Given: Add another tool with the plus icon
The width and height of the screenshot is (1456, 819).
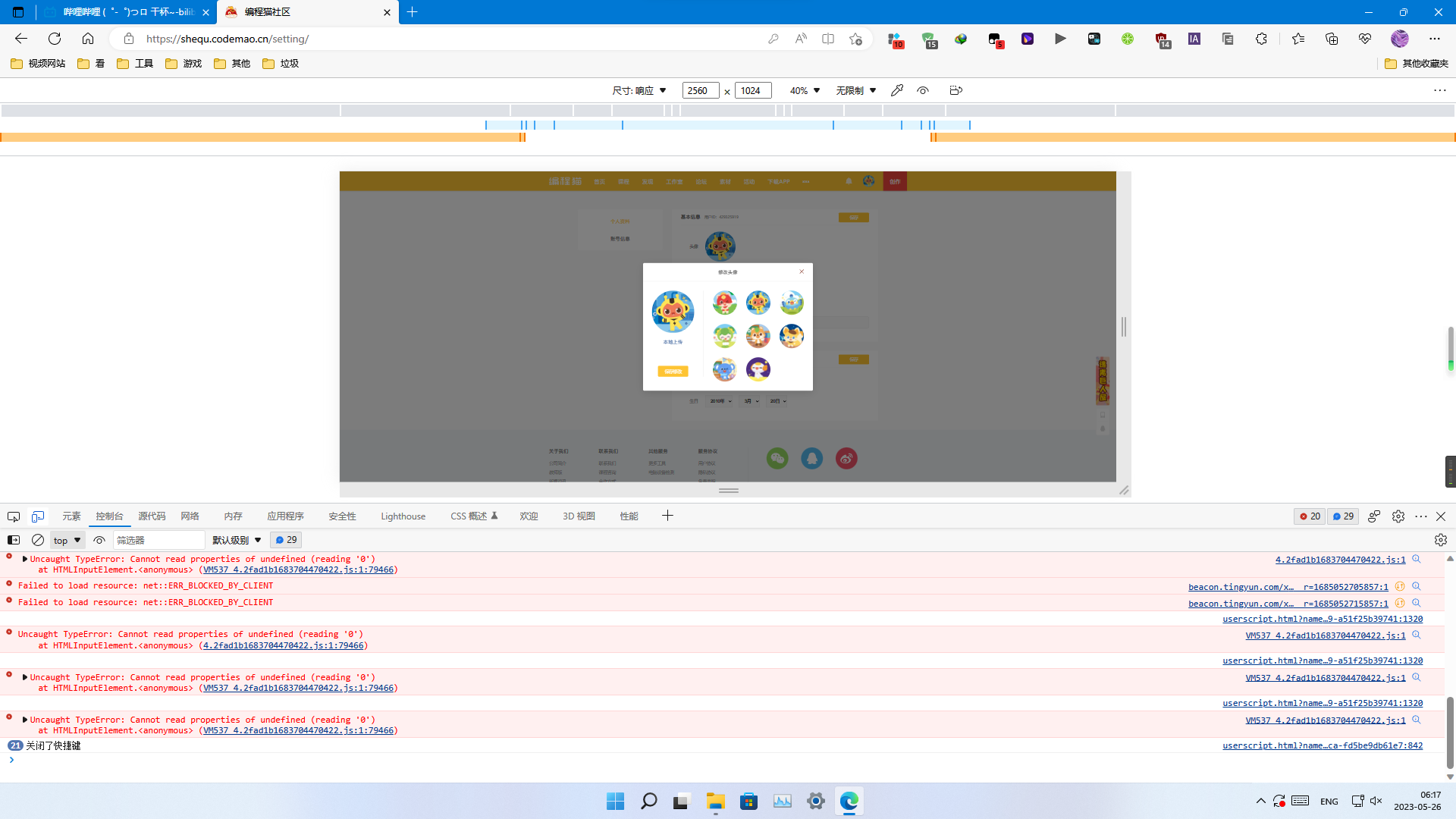Looking at the screenshot, I should [667, 516].
